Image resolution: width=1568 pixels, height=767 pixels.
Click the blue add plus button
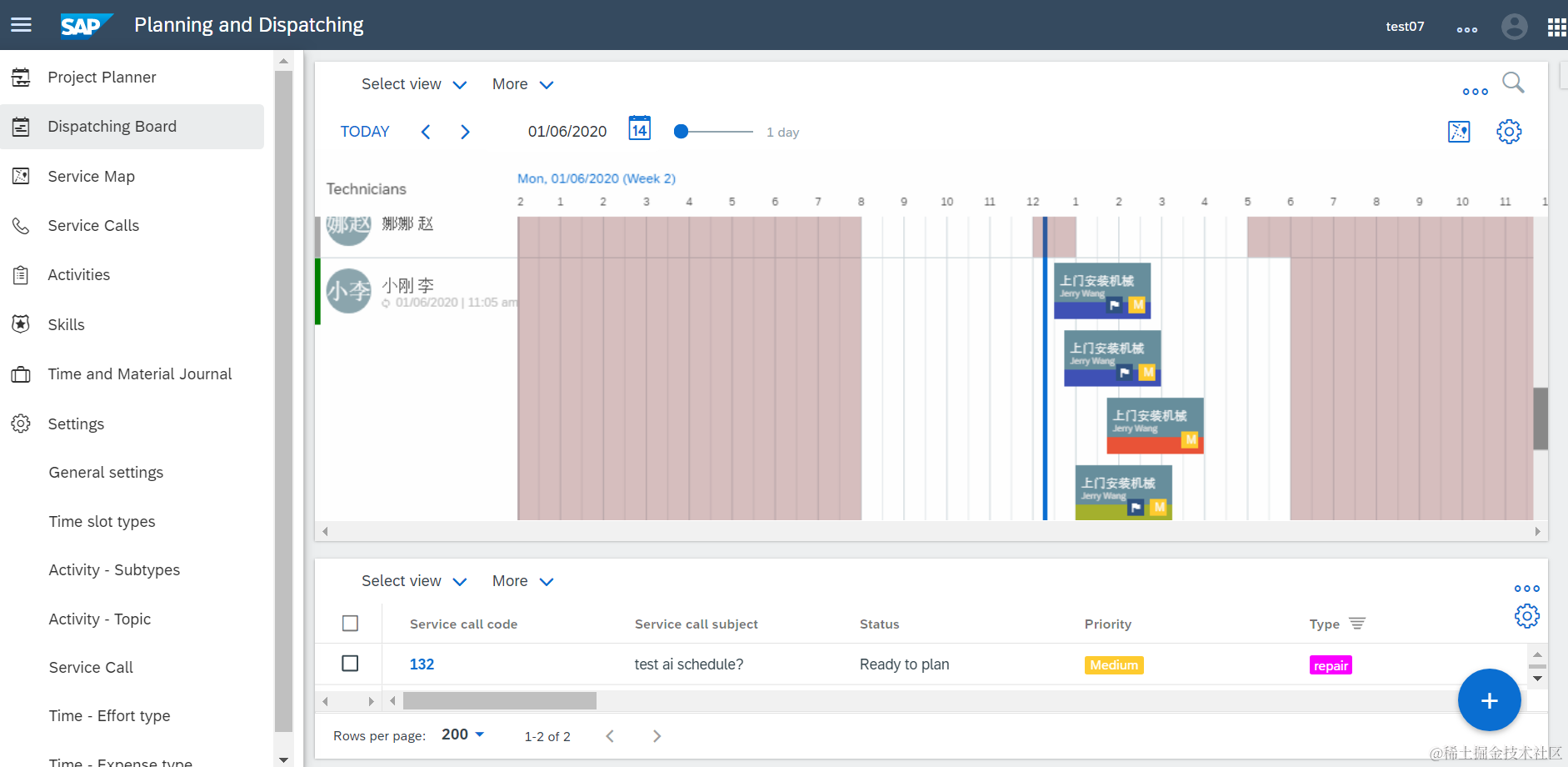pyautogui.click(x=1490, y=700)
